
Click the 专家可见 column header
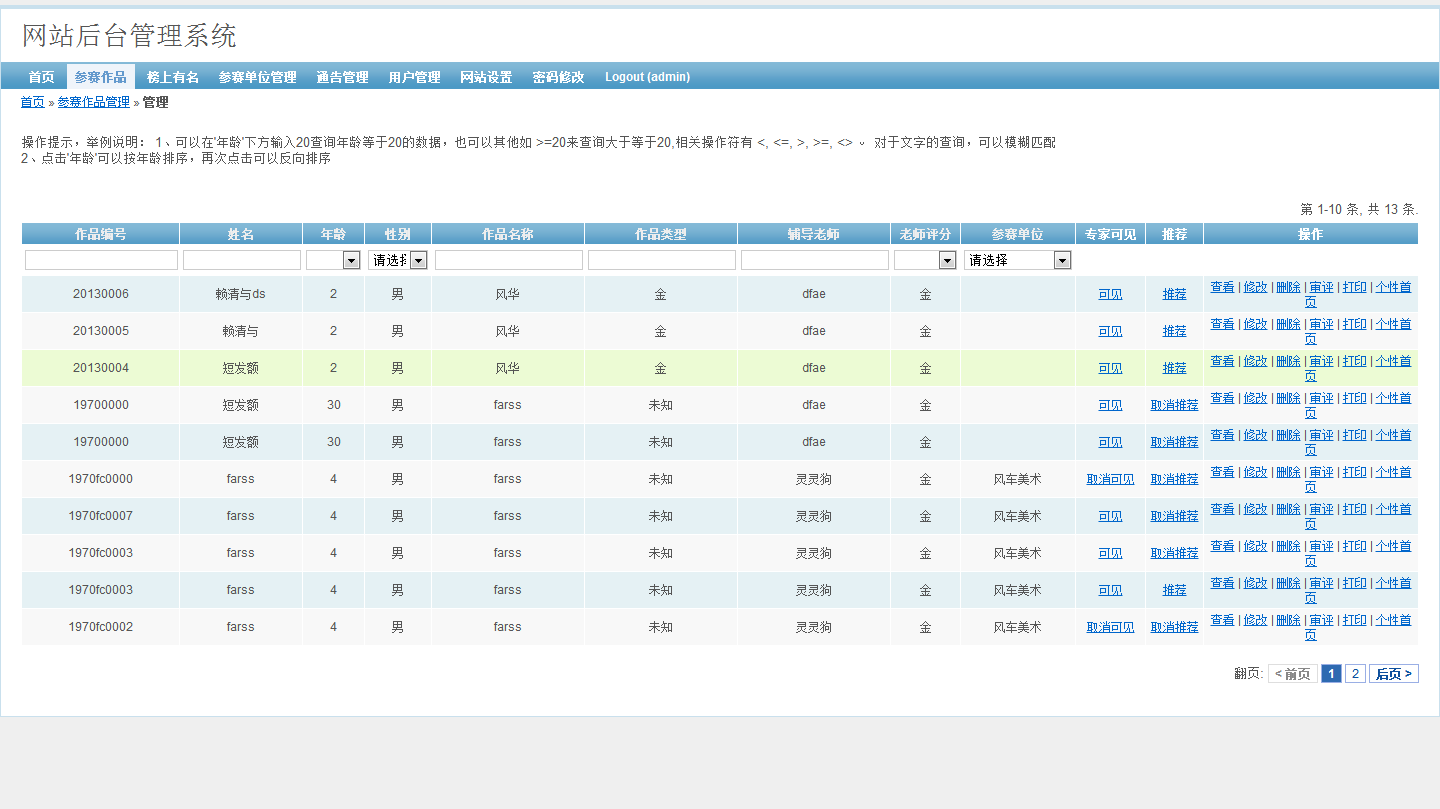(1110, 234)
